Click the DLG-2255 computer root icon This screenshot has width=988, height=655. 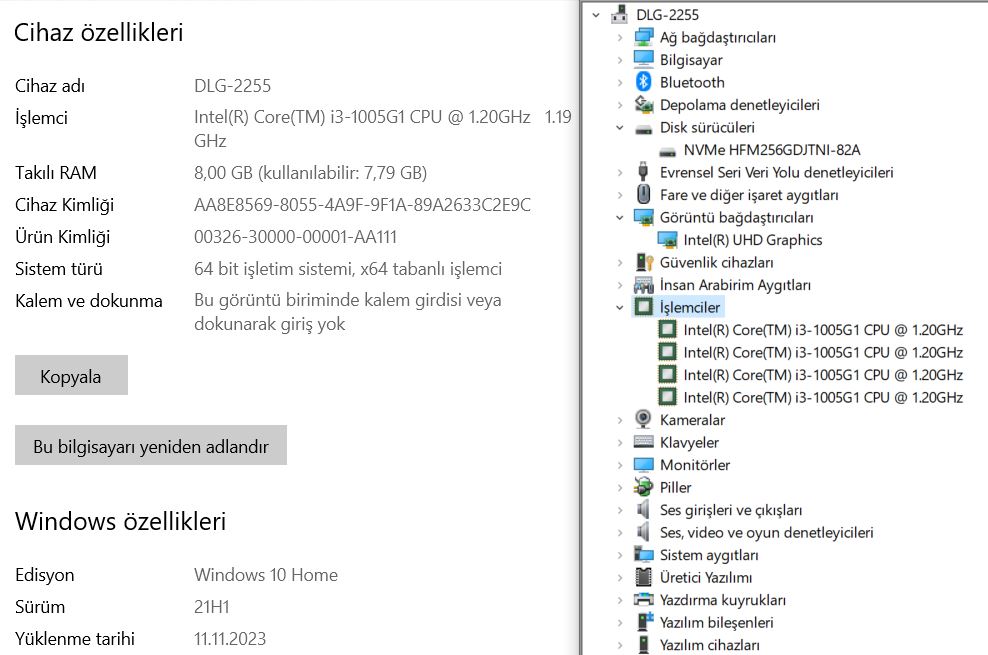619,14
